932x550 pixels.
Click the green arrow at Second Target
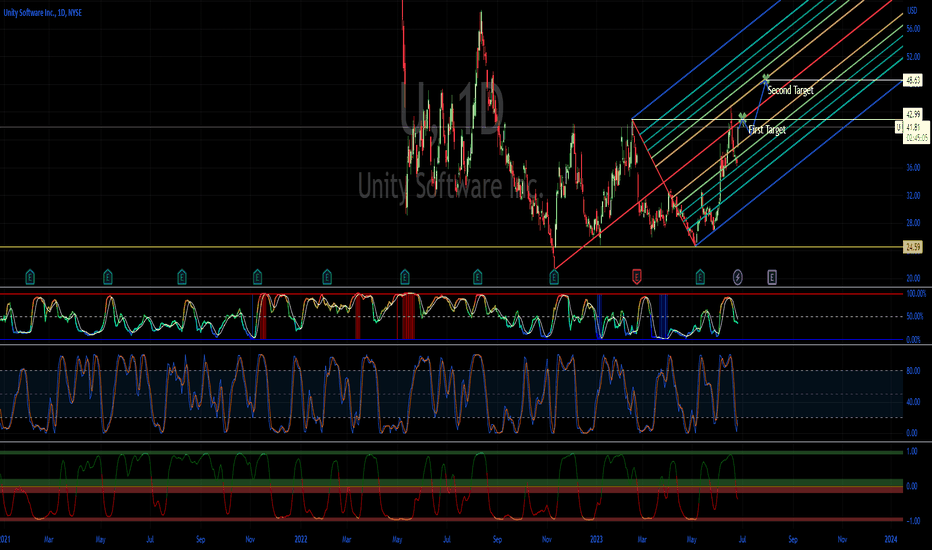pyautogui.click(x=766, y=78)
